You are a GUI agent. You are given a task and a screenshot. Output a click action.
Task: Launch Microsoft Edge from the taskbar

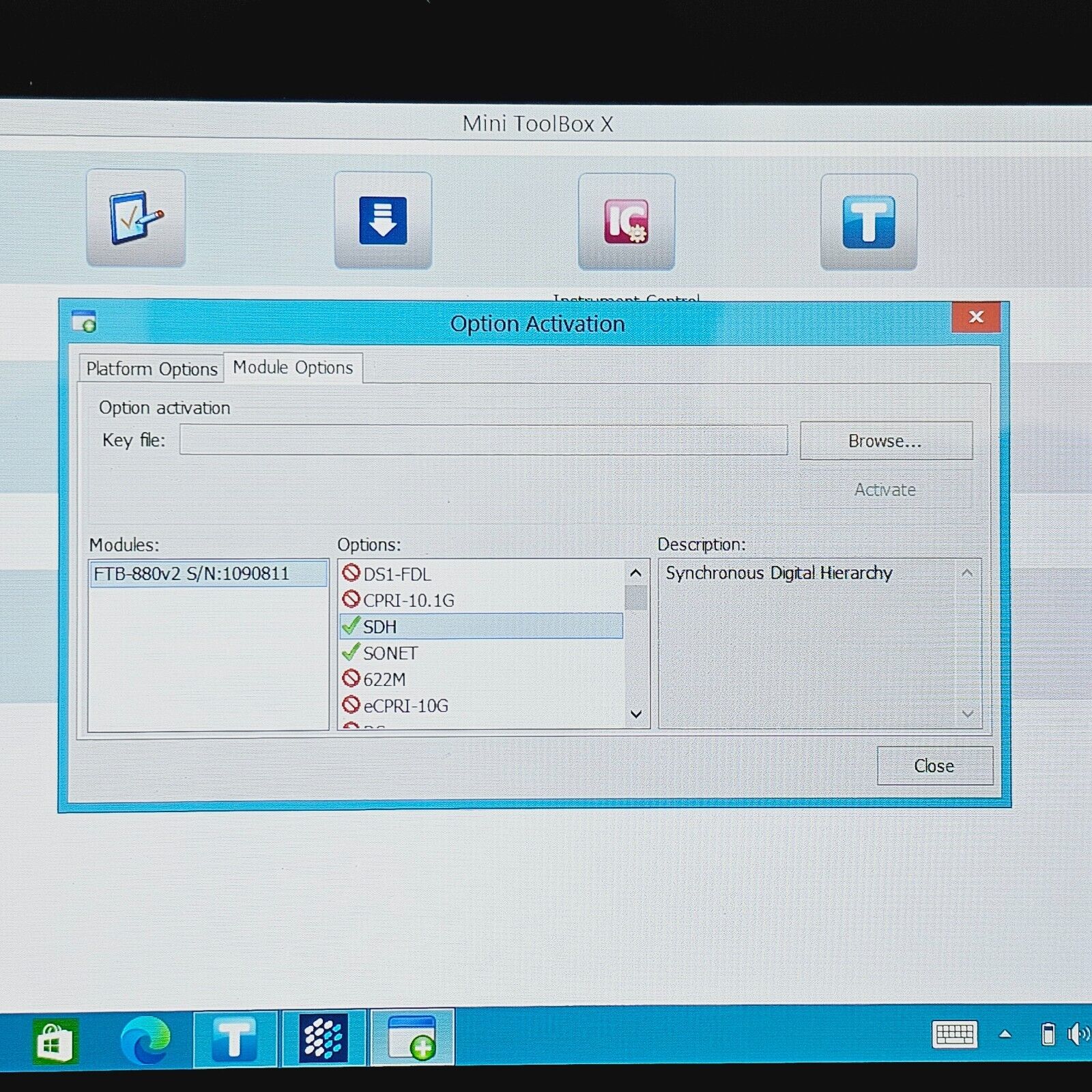[145, 1040]
